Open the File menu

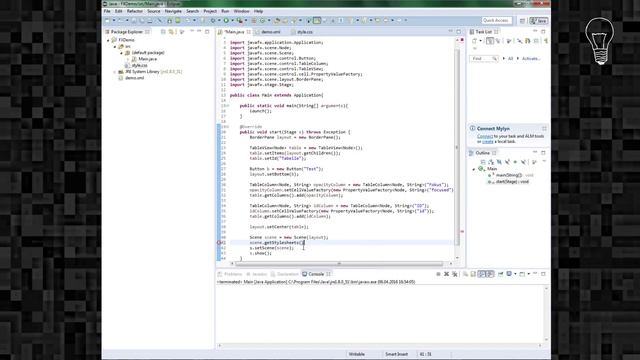[107, 11]
